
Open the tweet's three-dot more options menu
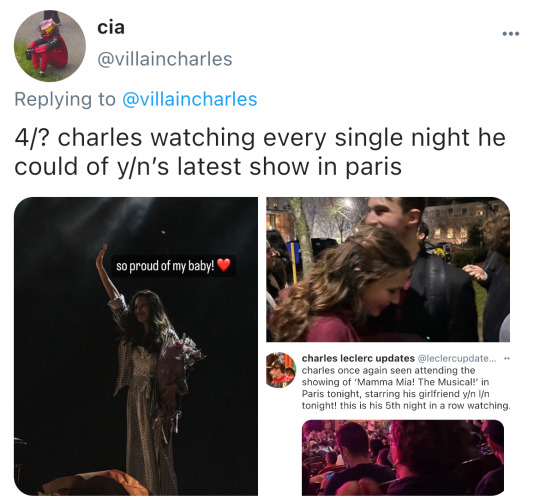tap(511, 33)
